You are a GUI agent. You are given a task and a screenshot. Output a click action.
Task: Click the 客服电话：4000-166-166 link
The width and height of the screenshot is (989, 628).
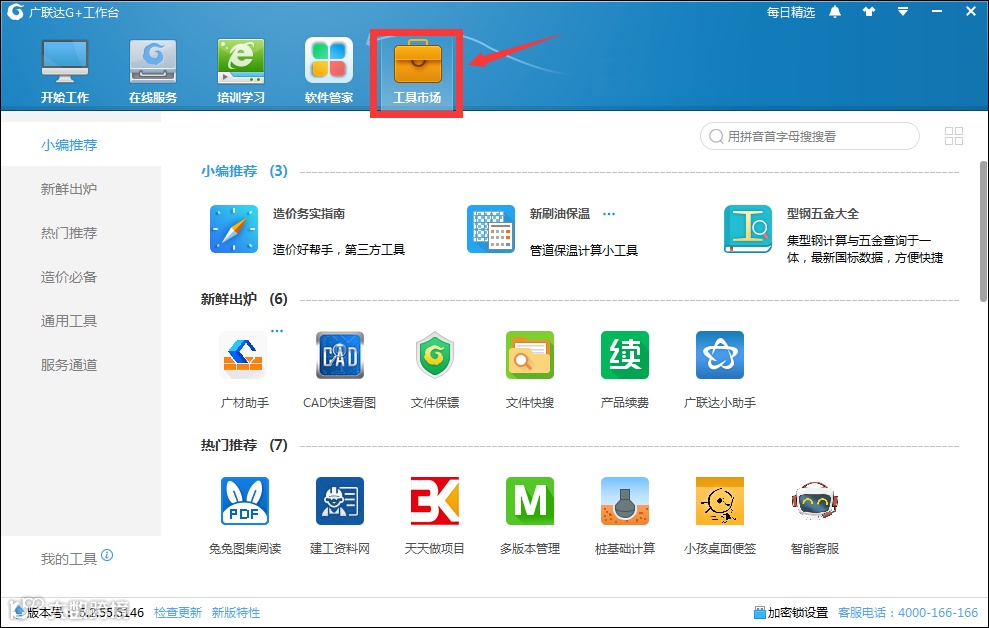click(x=908, y=613)
